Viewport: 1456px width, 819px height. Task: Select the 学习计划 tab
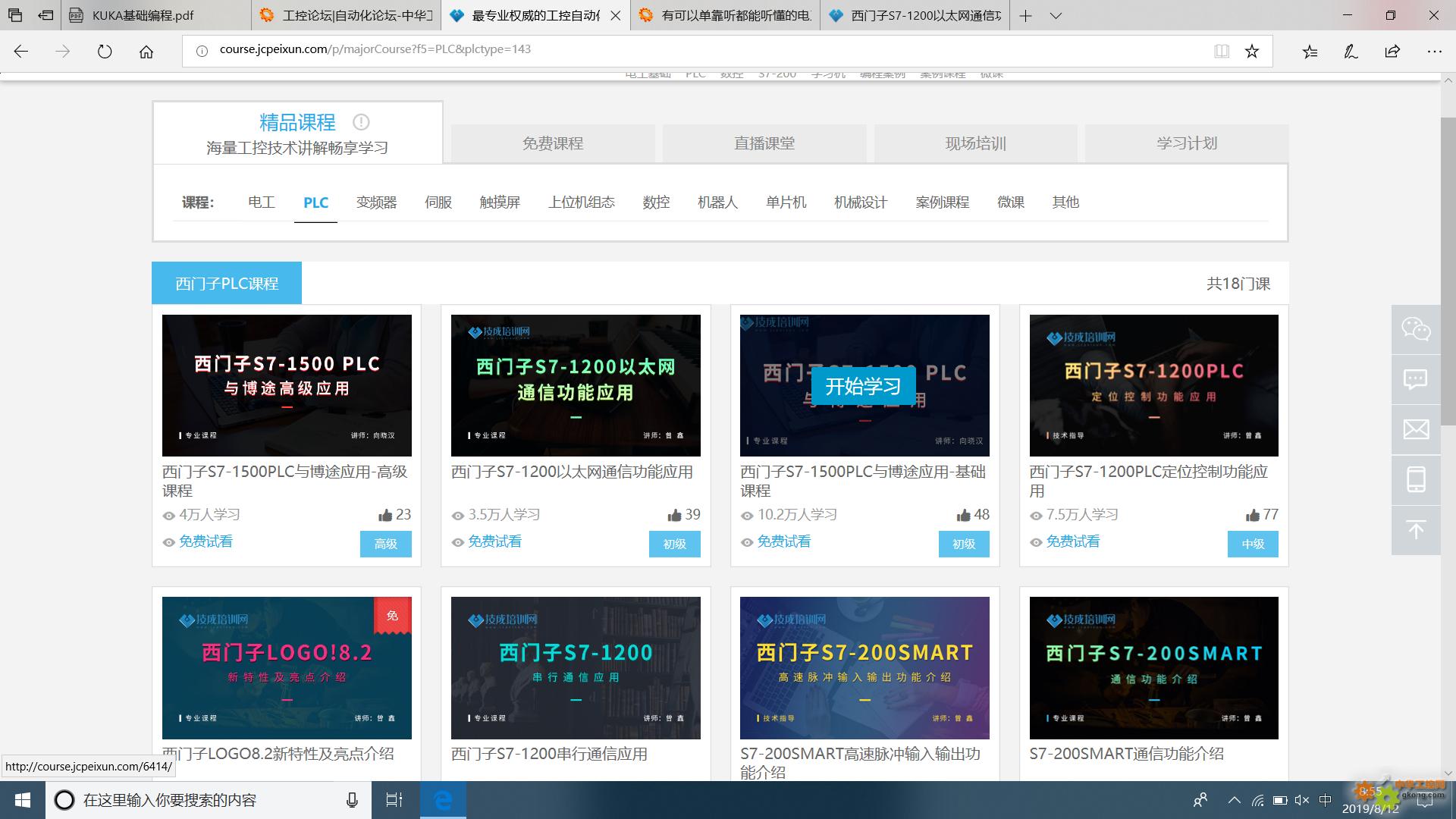coord(1187,143)
